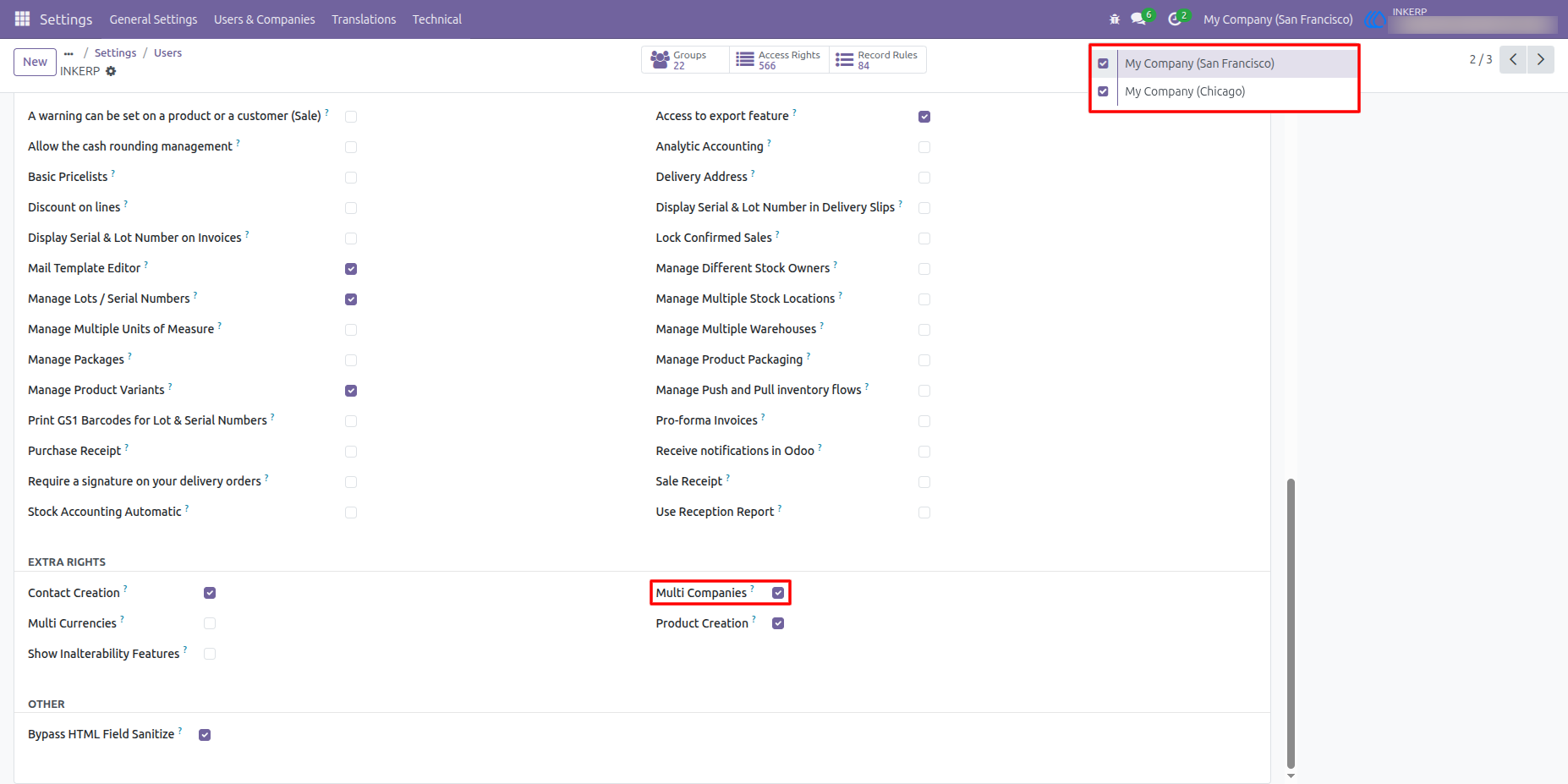Show help tooltip for Multi Companies
The image size is (1568, 784).
(752, 589)
